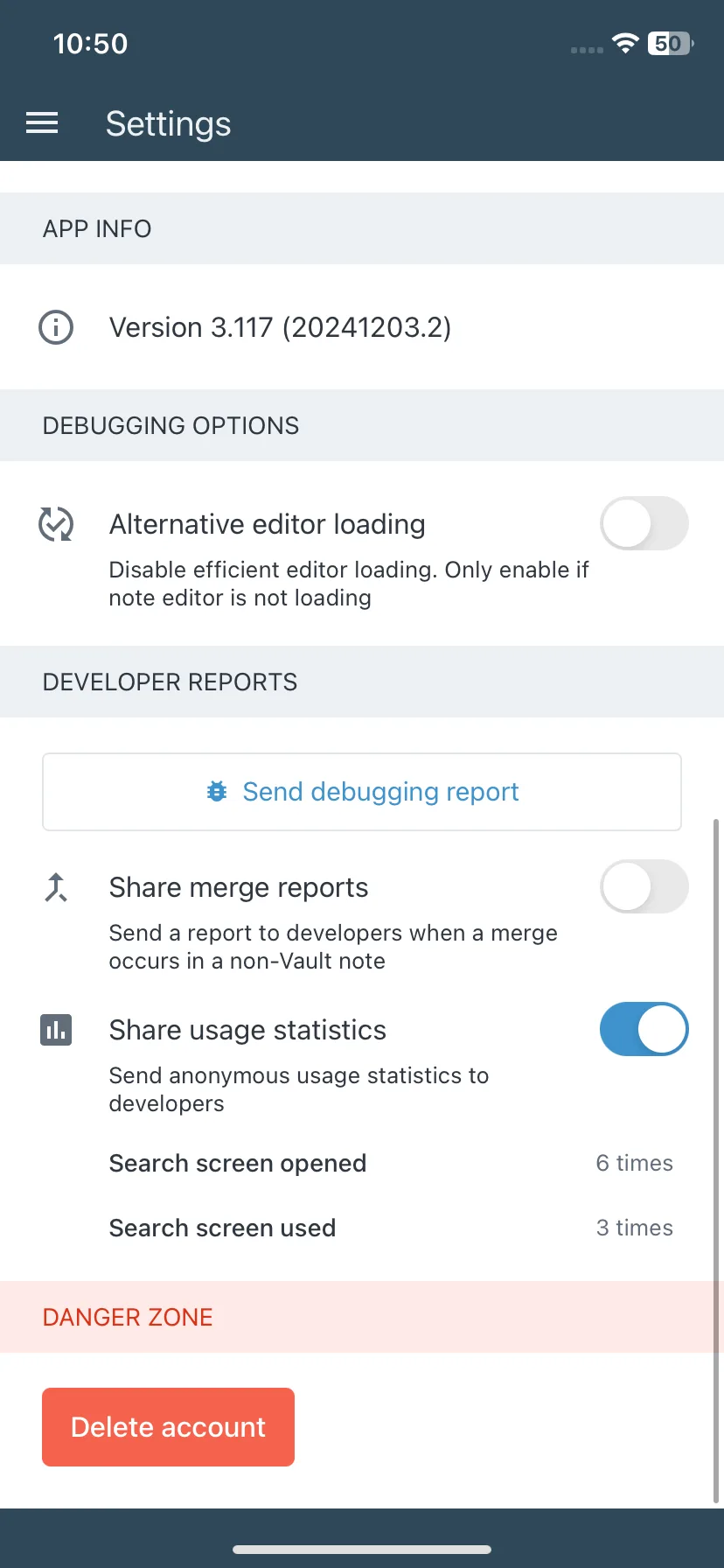
Task: Tap the usage statistics bar chart icon
Action: tap(56, 1030)
